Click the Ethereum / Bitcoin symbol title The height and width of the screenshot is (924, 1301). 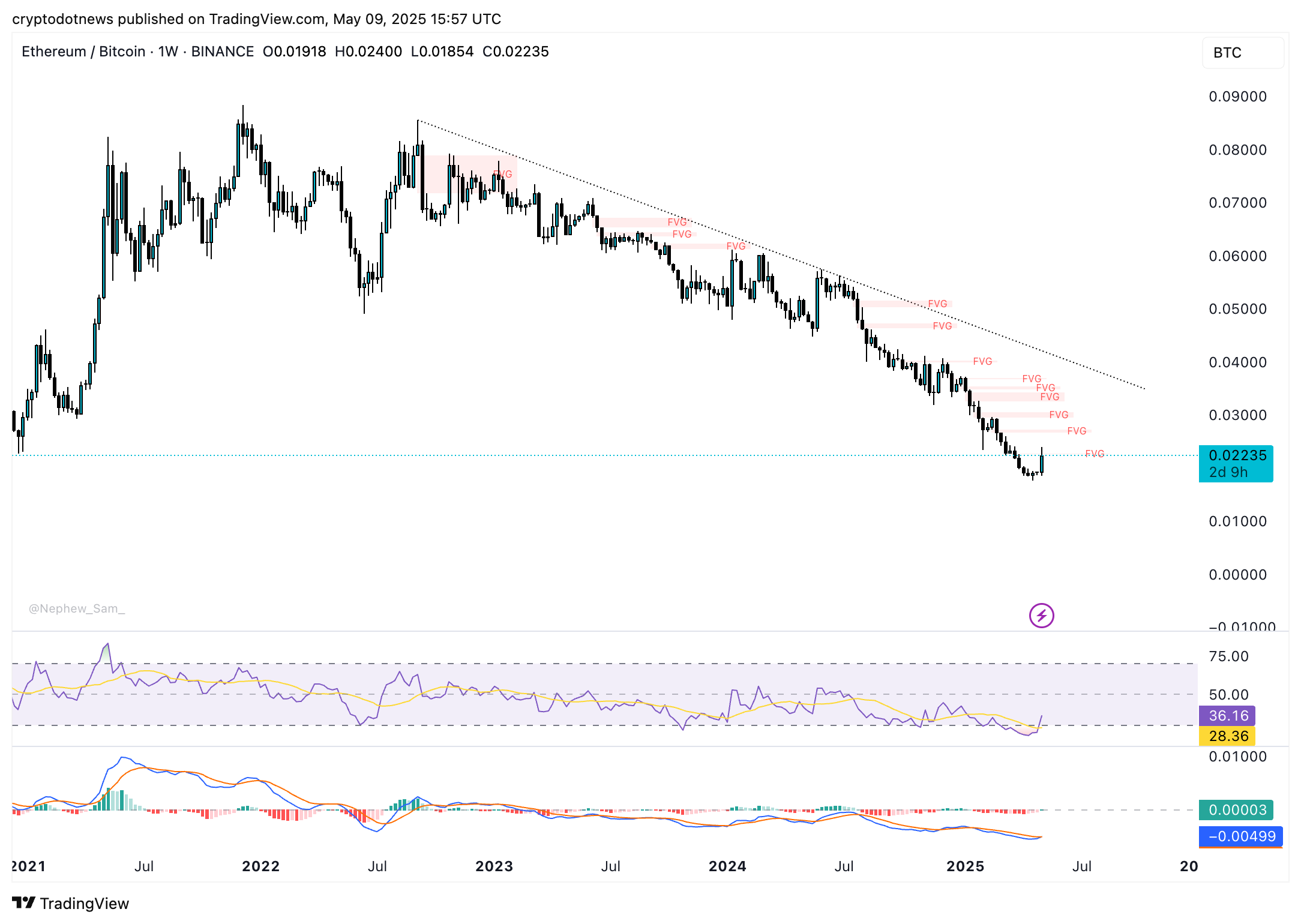coord(83,52)
